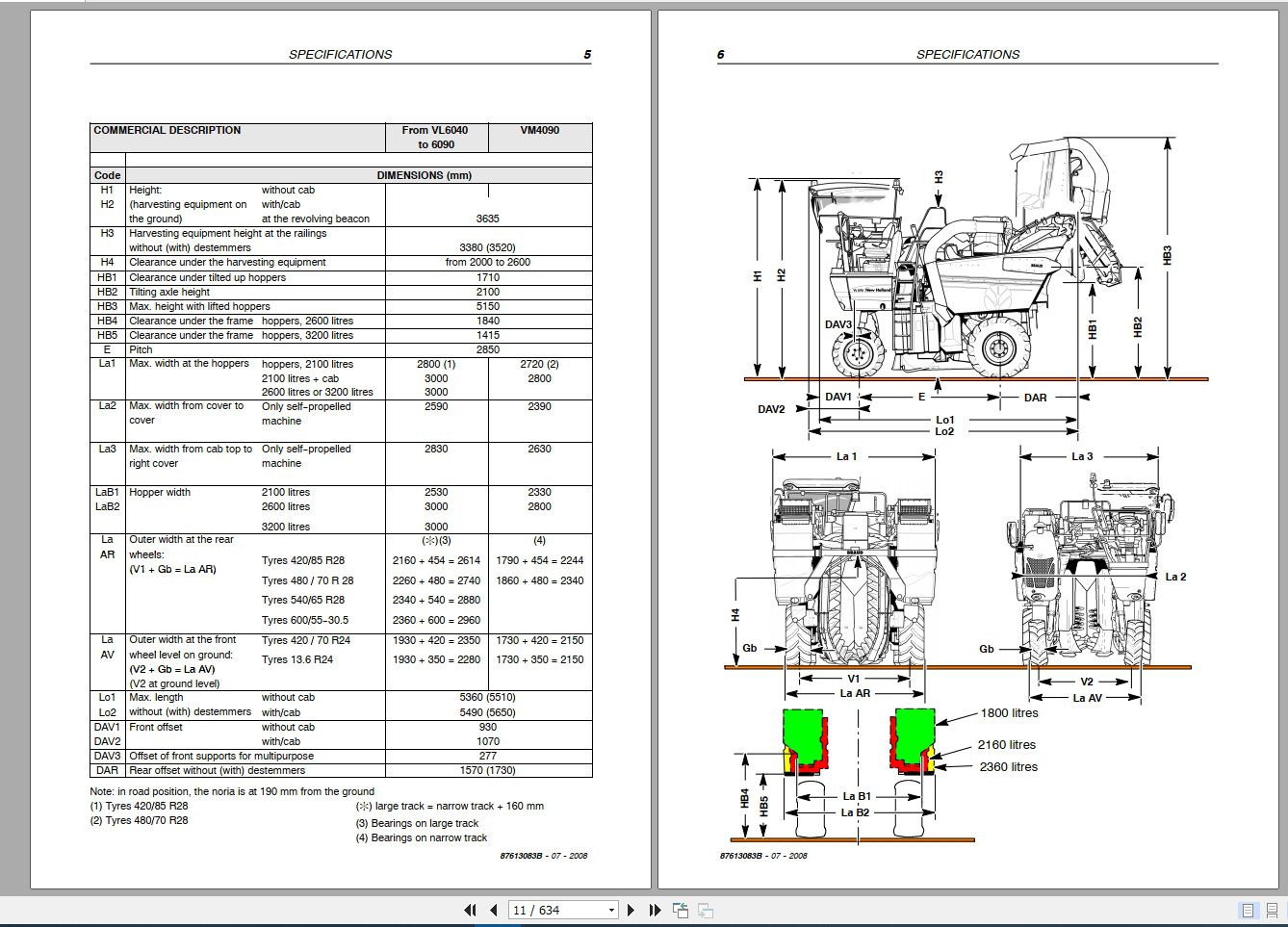The height and width of the screenshot is (927, 1288).
Task: Click page number 5 in the left header
Action: pyautogui.click(x=587, y=55)
